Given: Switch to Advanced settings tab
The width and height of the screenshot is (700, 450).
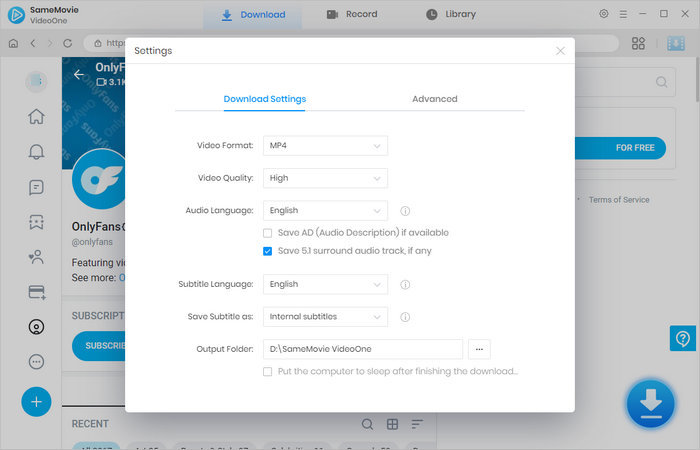Looking at the screenshot, I should point(435,99).
